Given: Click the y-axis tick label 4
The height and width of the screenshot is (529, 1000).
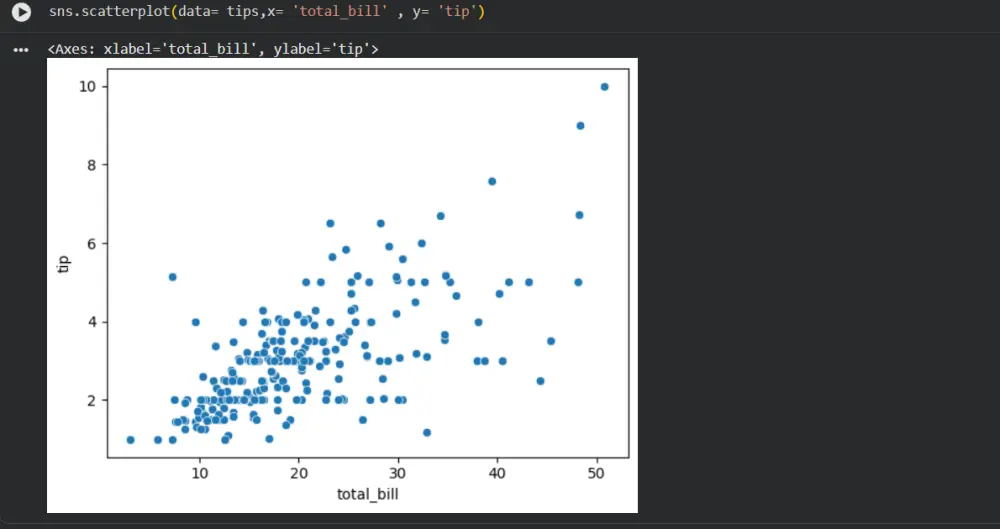Looking at the screenshot, I should 92,322.
